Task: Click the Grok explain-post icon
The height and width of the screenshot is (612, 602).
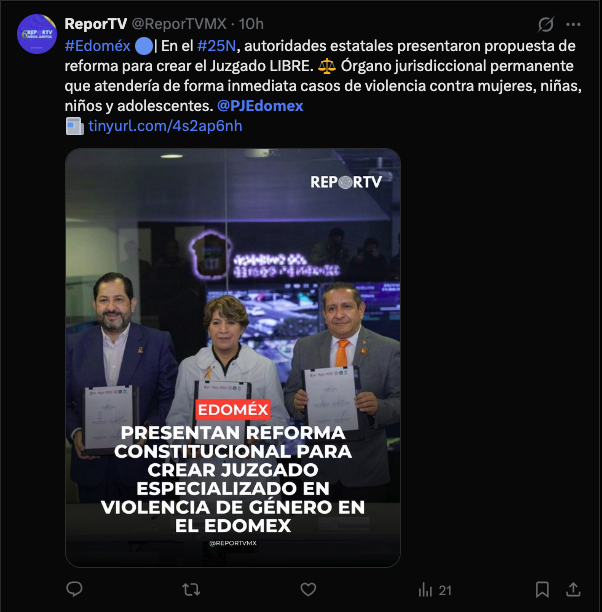Action: click(545, 24)
